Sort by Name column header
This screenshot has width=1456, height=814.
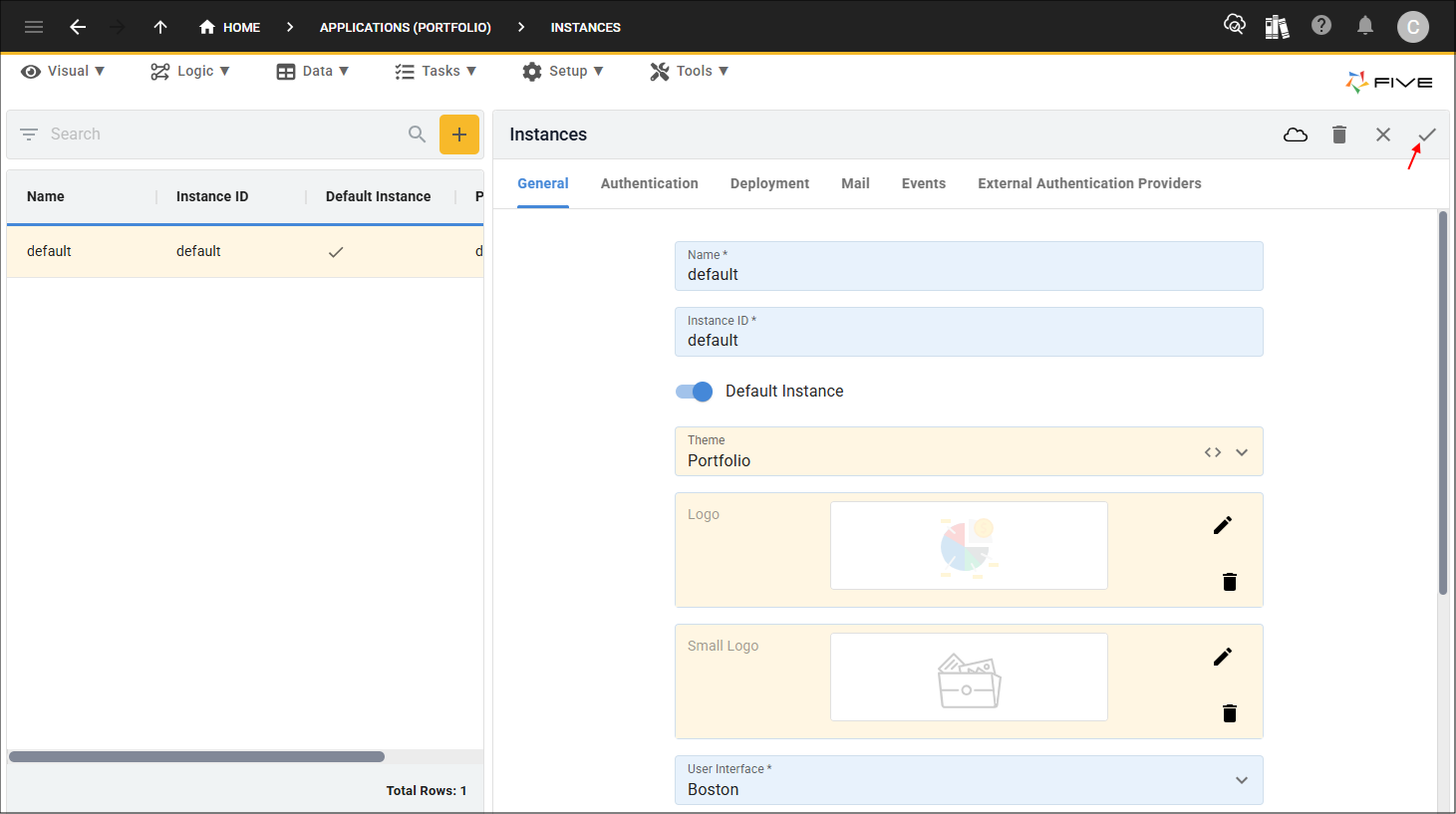click(46, 196)
